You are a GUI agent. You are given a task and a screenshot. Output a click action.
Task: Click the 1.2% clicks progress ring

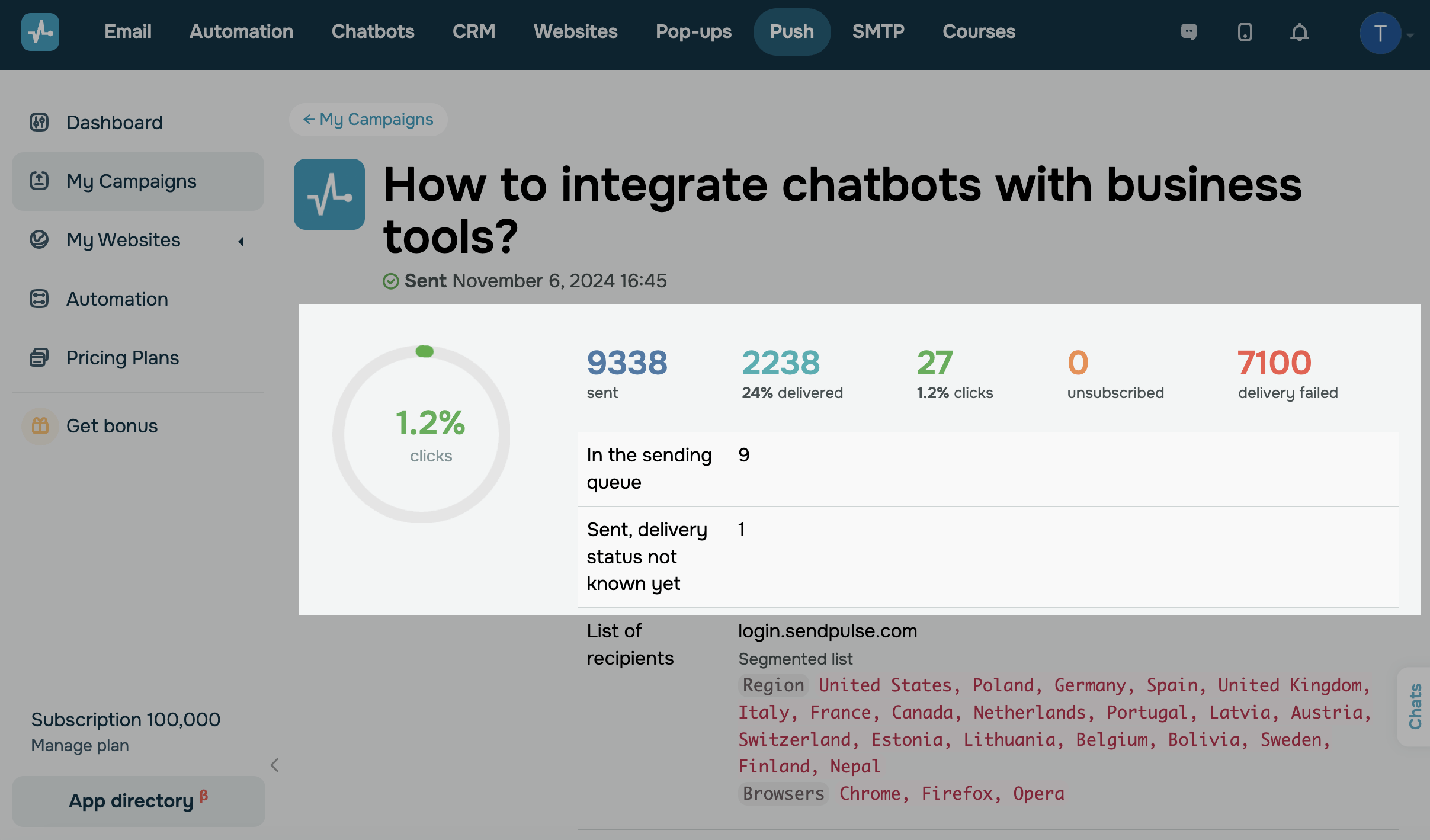point(422,434)
